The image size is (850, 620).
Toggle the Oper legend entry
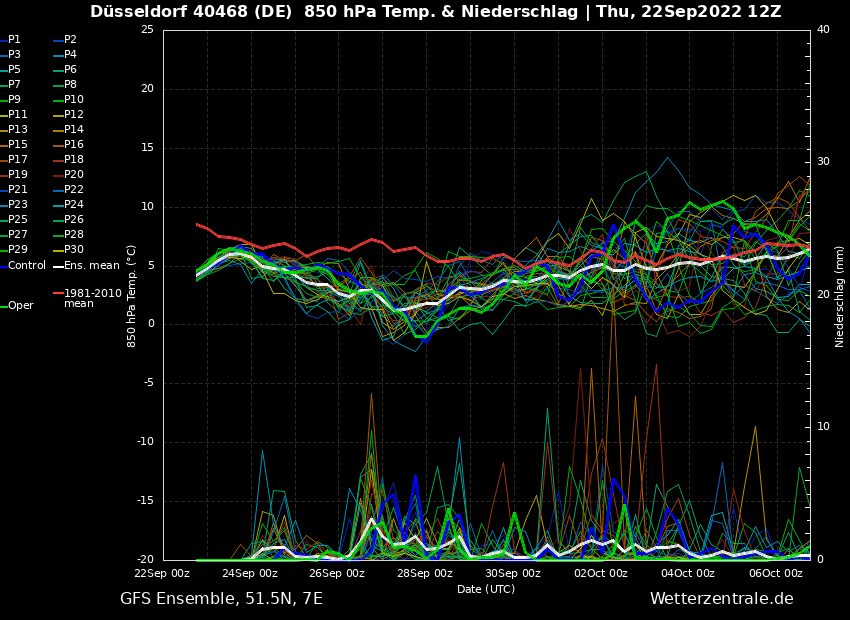(21, 306)
